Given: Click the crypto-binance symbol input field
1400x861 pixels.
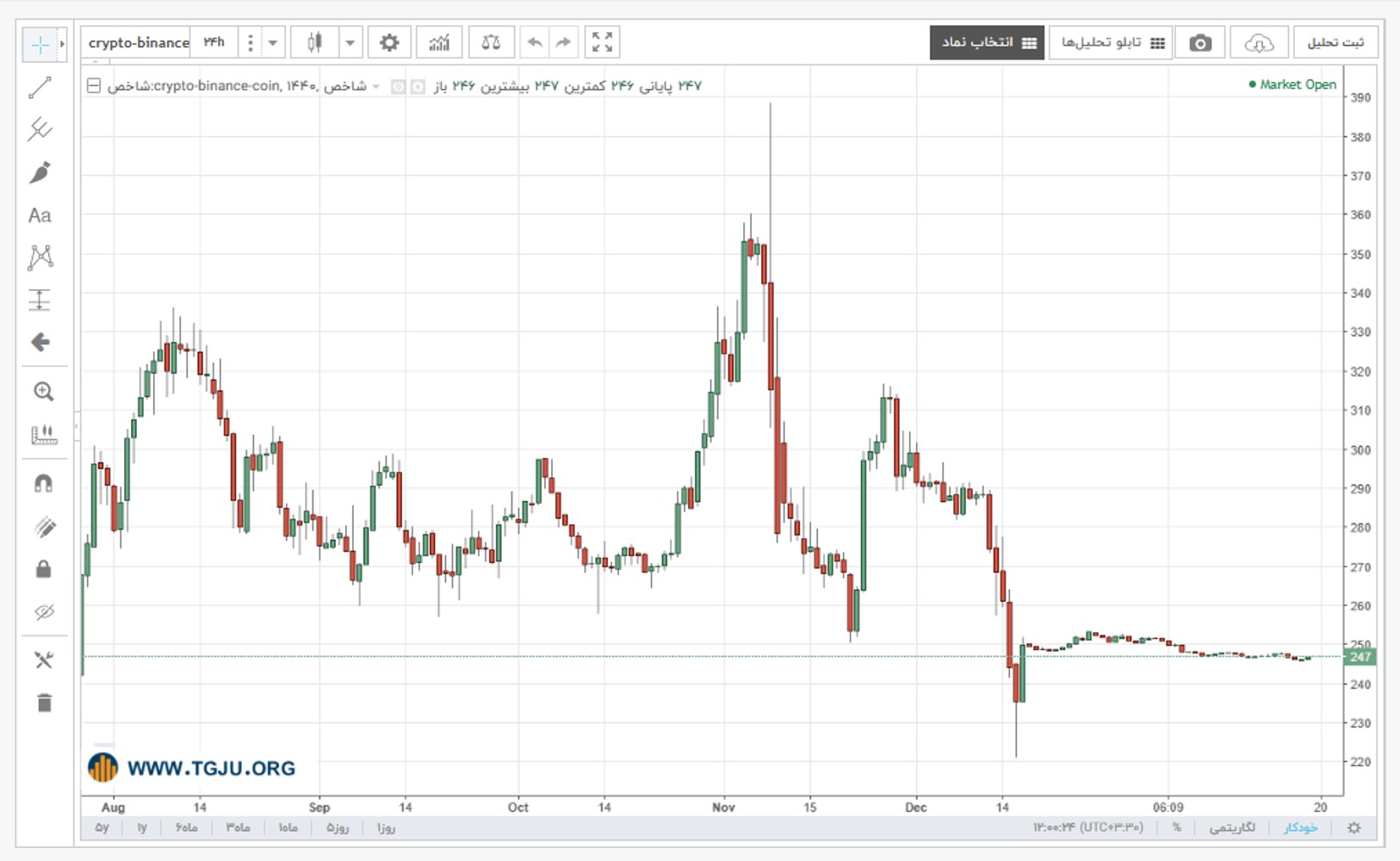Looking at the screenshot, I should (x=138, y=42).
